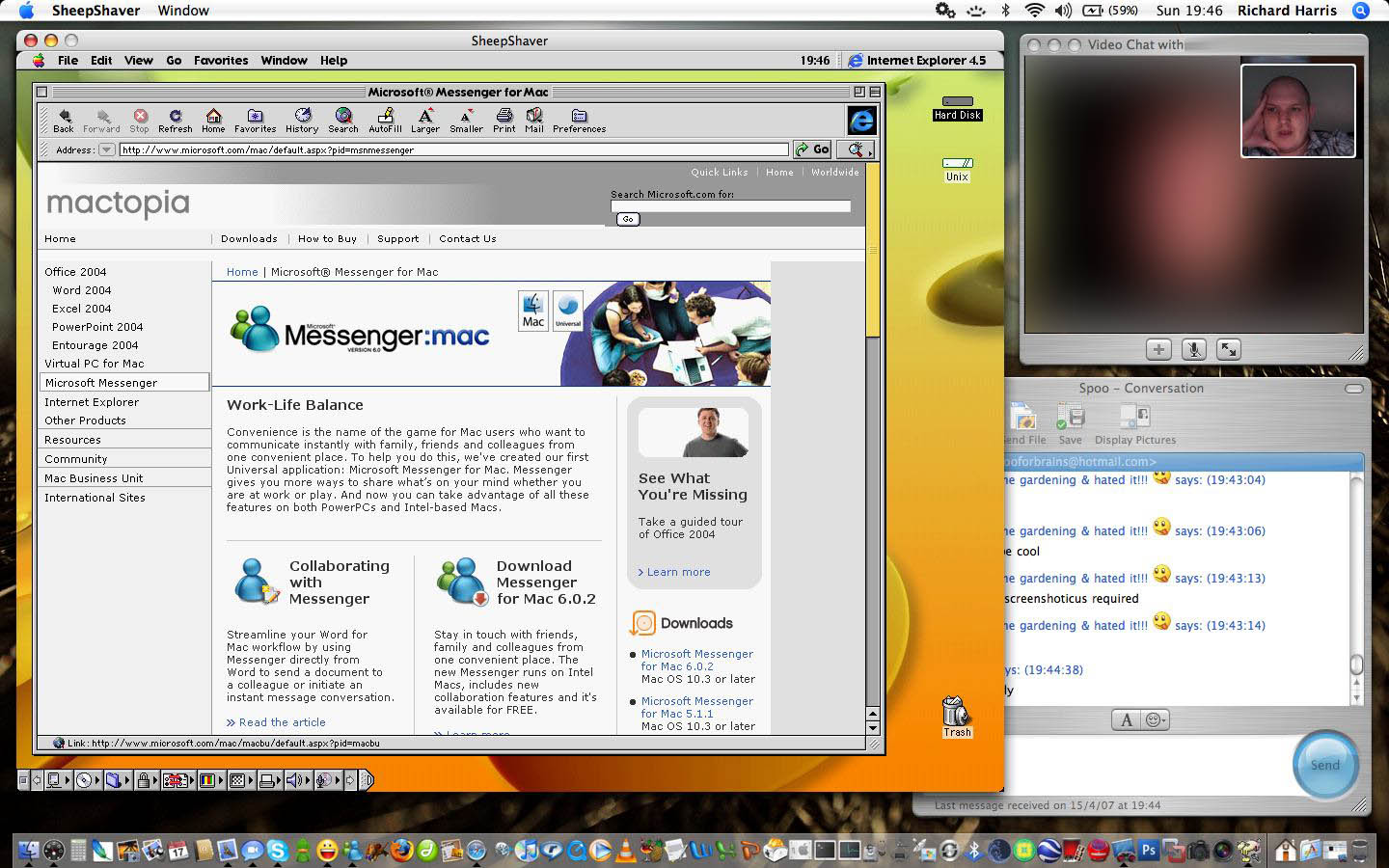Click the Internet Explorer 'e' logo

tap(861, 120)
